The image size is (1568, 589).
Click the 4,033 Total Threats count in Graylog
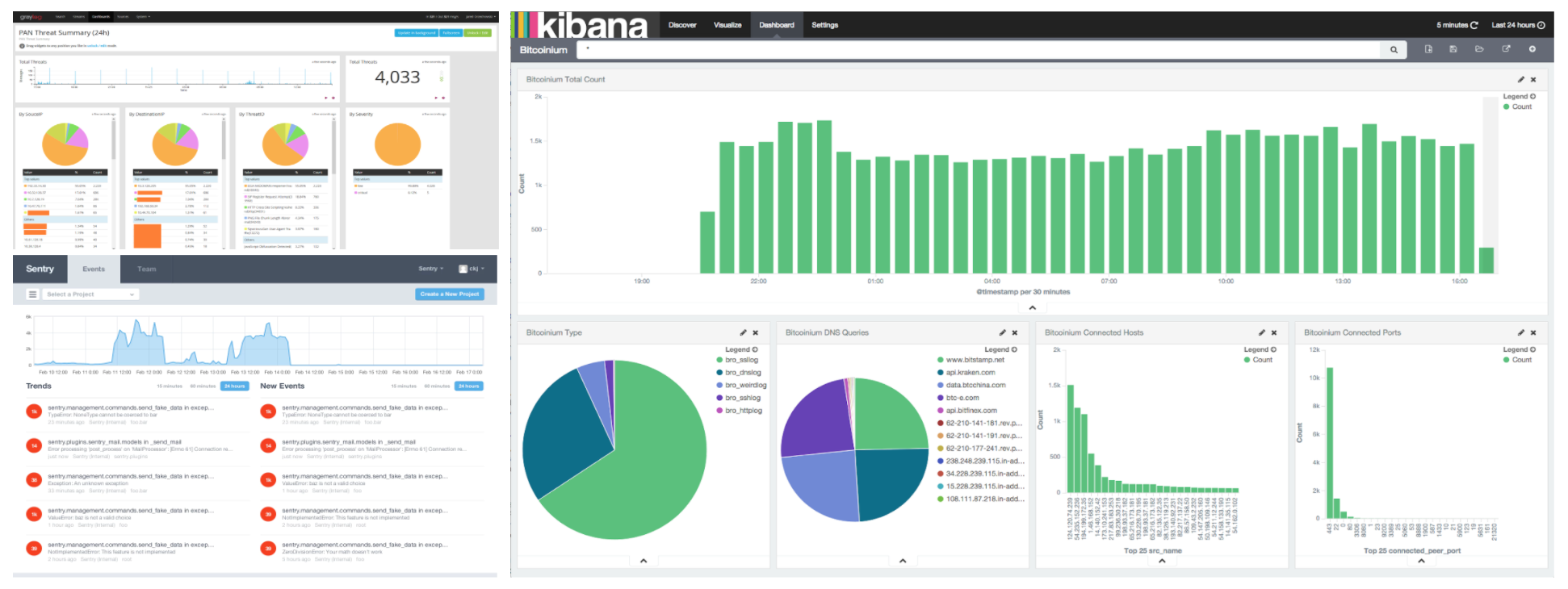[397, 77]
